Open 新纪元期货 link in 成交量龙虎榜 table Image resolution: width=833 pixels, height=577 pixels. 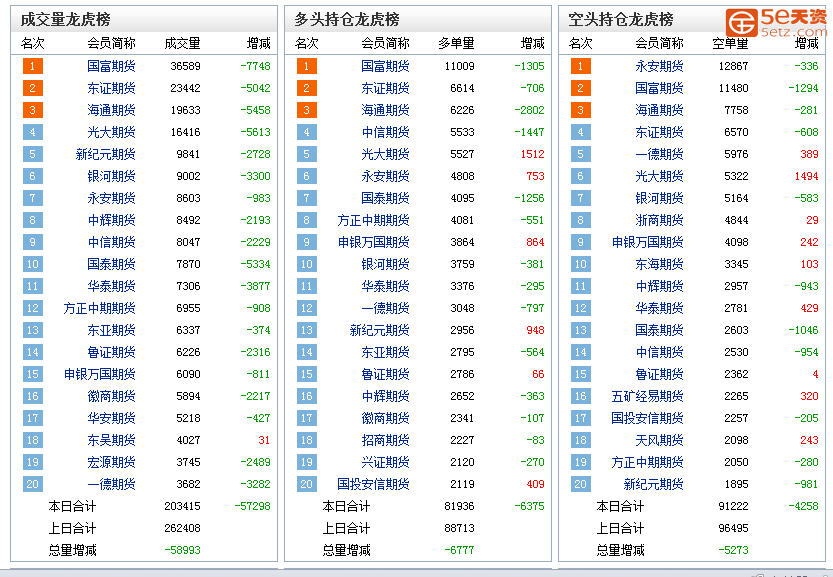pos(105,154)
